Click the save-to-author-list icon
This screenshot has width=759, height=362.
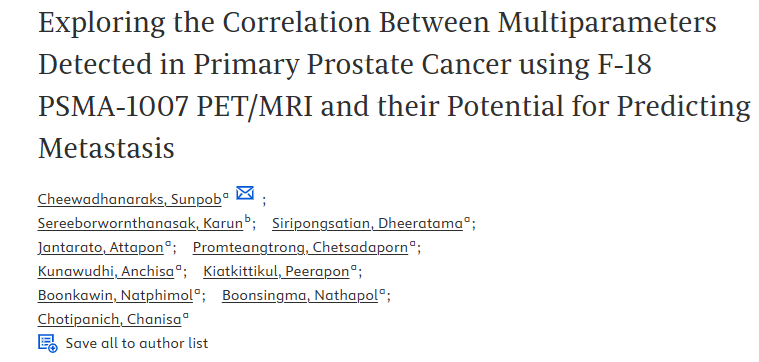pyautogui.click(x=48, y=343)
